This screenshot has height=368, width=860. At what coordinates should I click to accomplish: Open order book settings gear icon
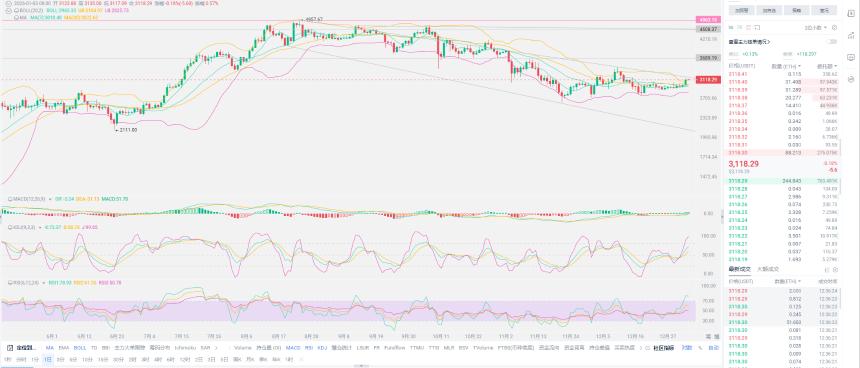click(834, 27)
